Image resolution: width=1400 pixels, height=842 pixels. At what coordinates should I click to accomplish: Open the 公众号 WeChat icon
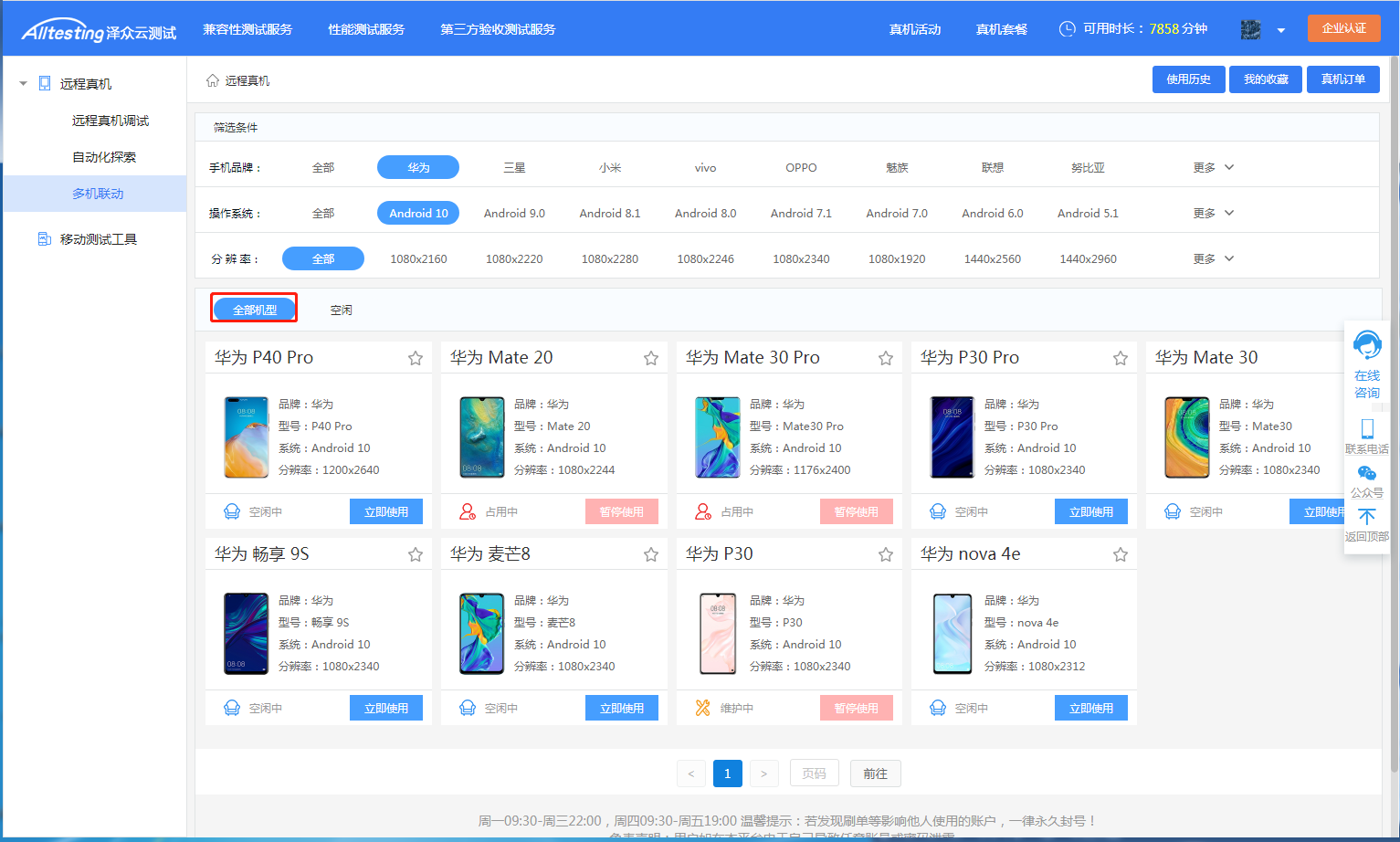(1367, 473)
